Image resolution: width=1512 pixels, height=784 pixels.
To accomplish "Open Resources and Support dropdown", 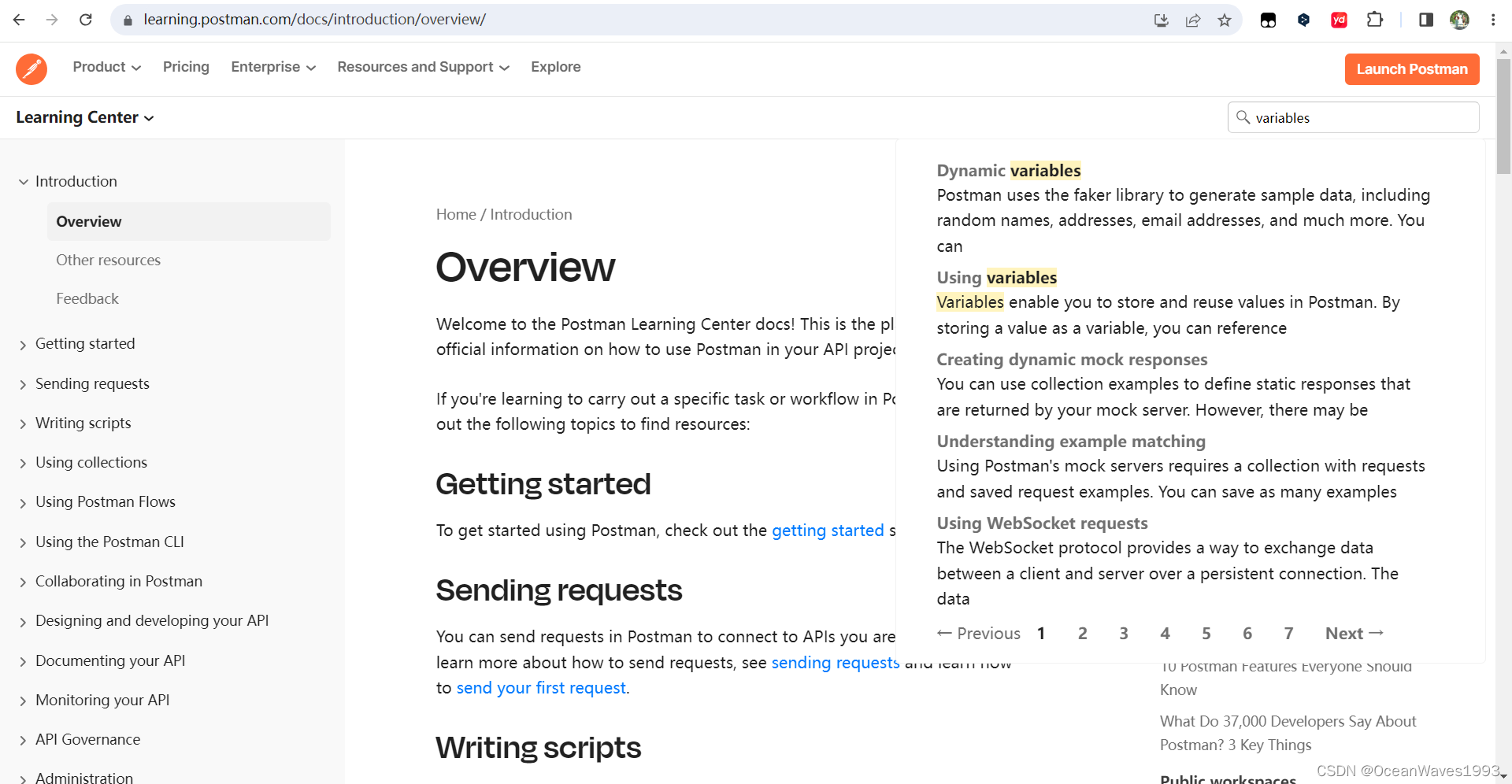I will pos(423,67).
